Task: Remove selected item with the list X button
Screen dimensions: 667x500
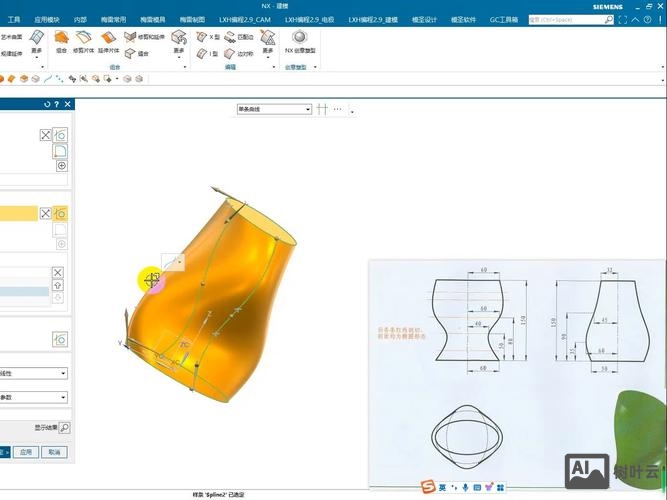Action: click(57, 272)
